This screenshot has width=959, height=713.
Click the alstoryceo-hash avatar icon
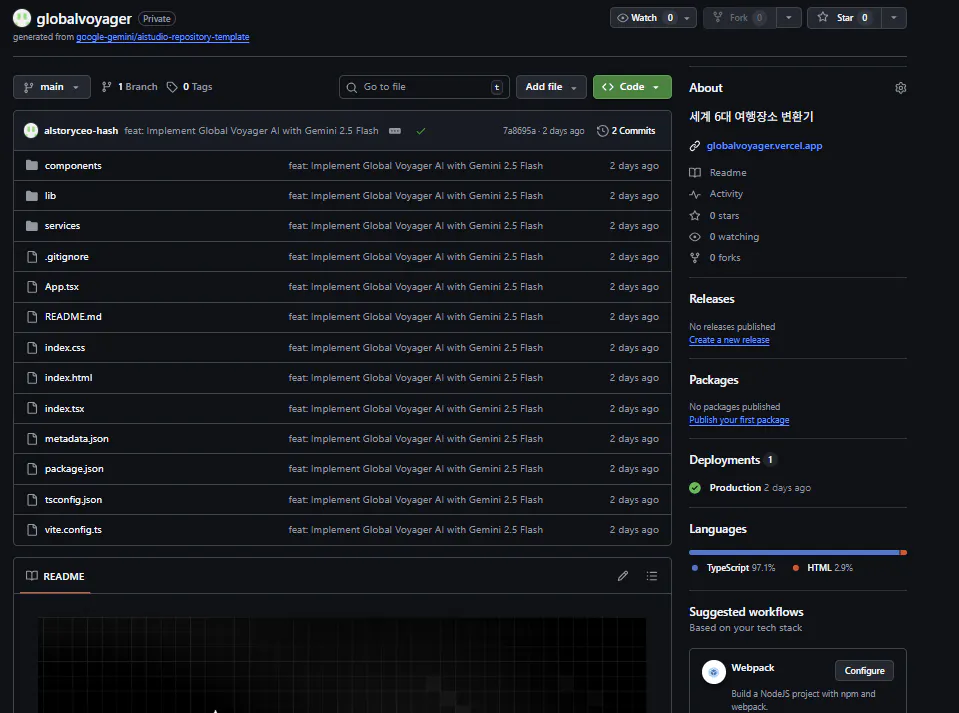pyautogui.click(x=31, y=130)
